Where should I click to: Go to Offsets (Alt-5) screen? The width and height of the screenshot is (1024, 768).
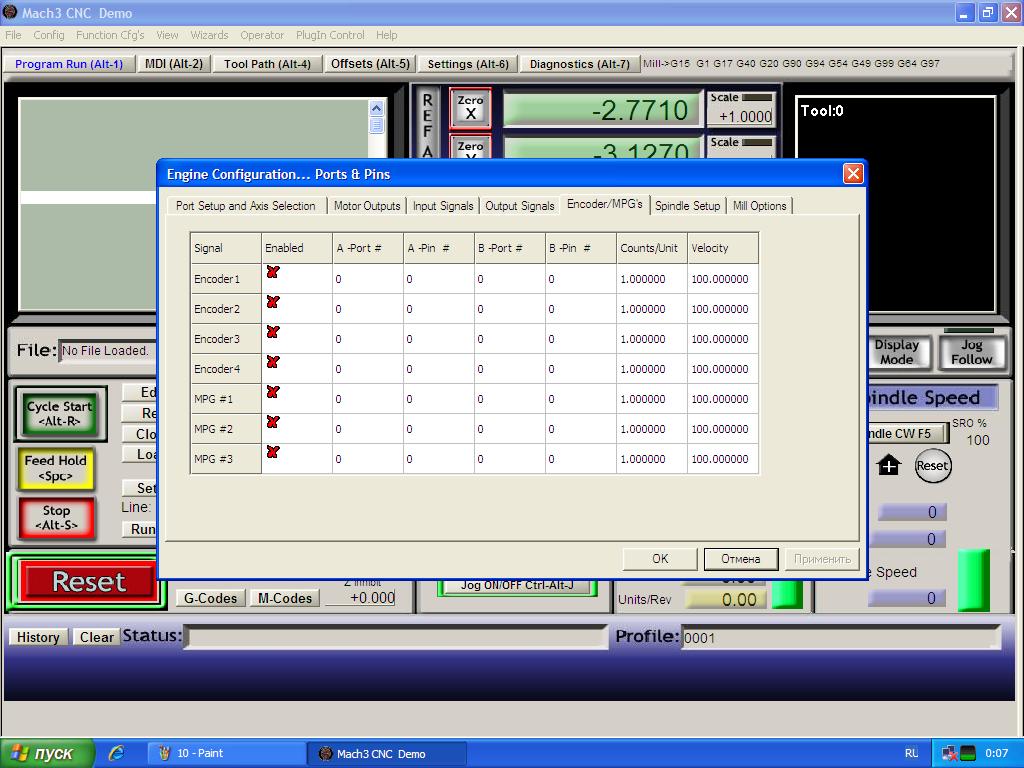click(x=370, y=64)
